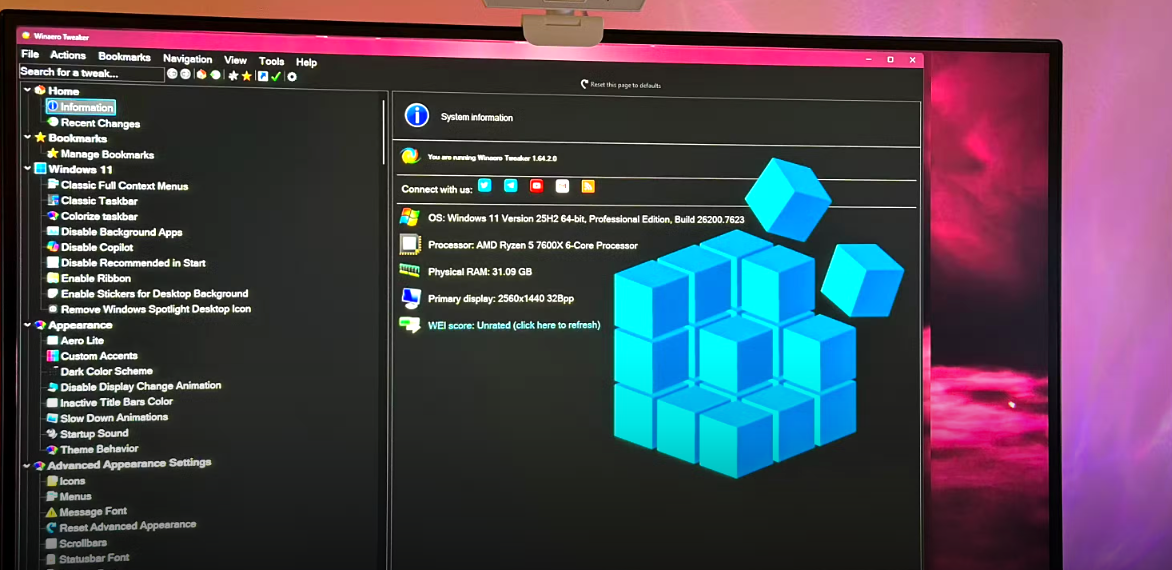Open the Navigation menu
Image resolution: width=1172 pixels, height=570 pixels.
coord(188,58)
